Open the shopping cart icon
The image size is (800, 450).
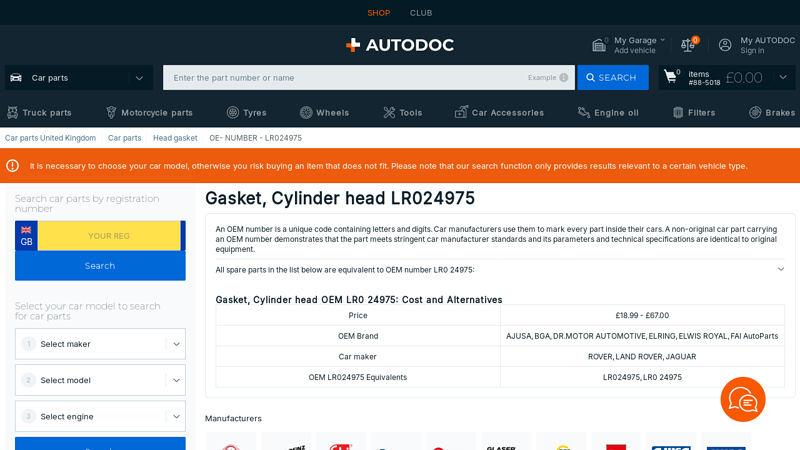[670, 77]
